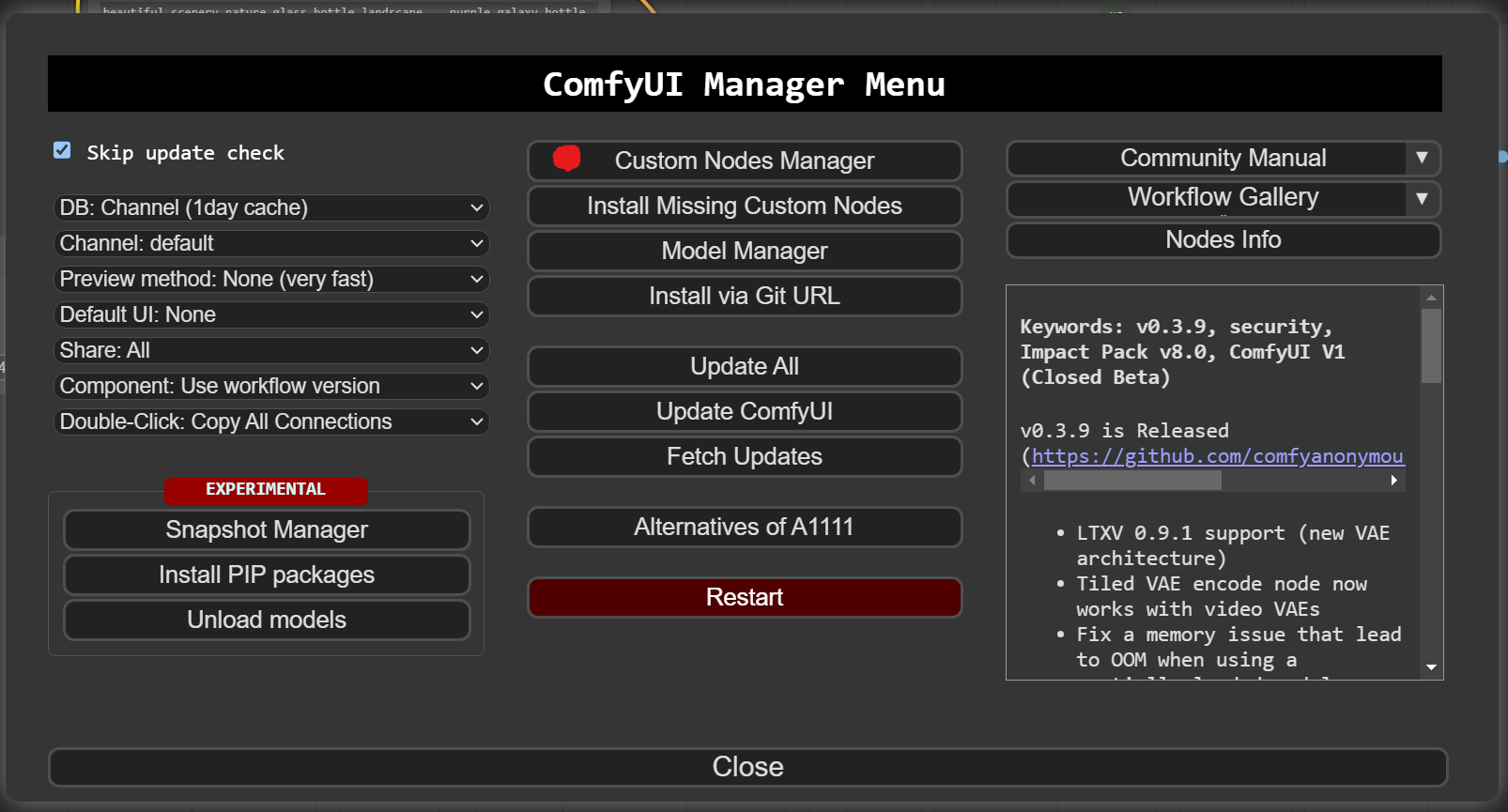Click the red dot on Custom Nodes Manager

pyautogui.click(x=566, y=159)
